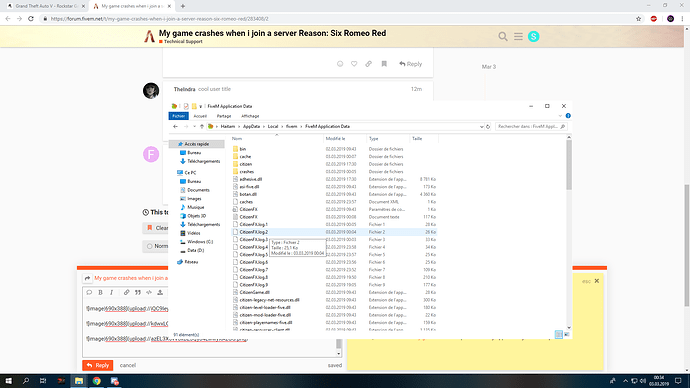Open the forum search magnifier icon
The image size is (690, 388).
coord(503,37)
